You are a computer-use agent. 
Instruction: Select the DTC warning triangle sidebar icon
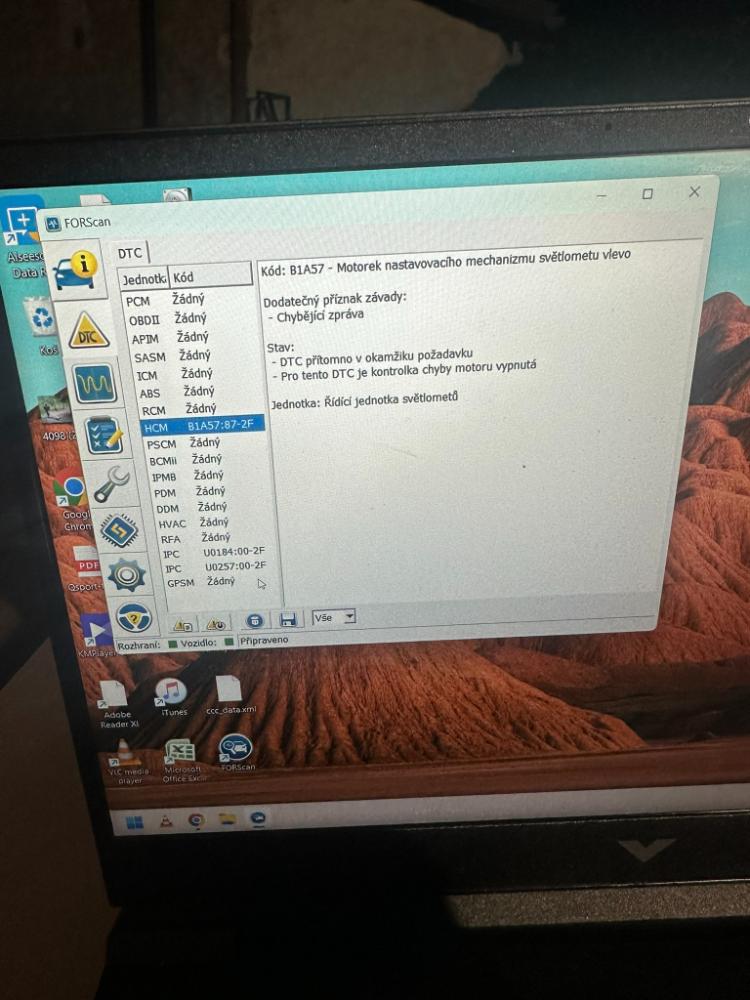point(89,331)
